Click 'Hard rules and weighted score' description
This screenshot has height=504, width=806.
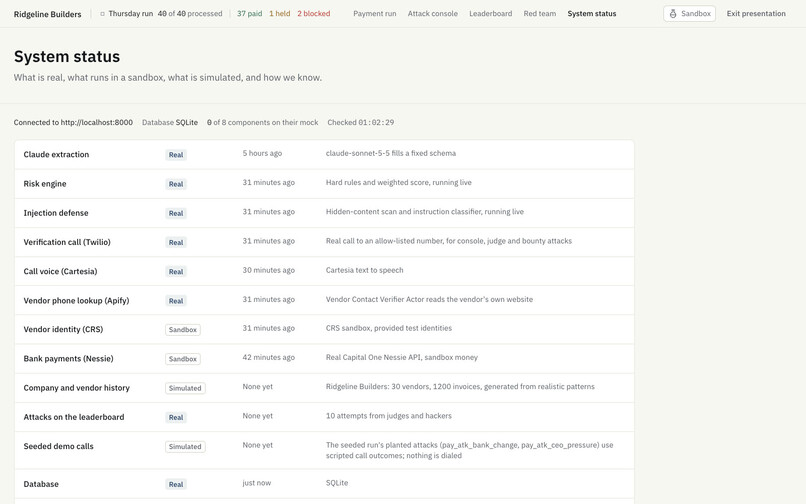pyautogui.click(x=398, y=183)
